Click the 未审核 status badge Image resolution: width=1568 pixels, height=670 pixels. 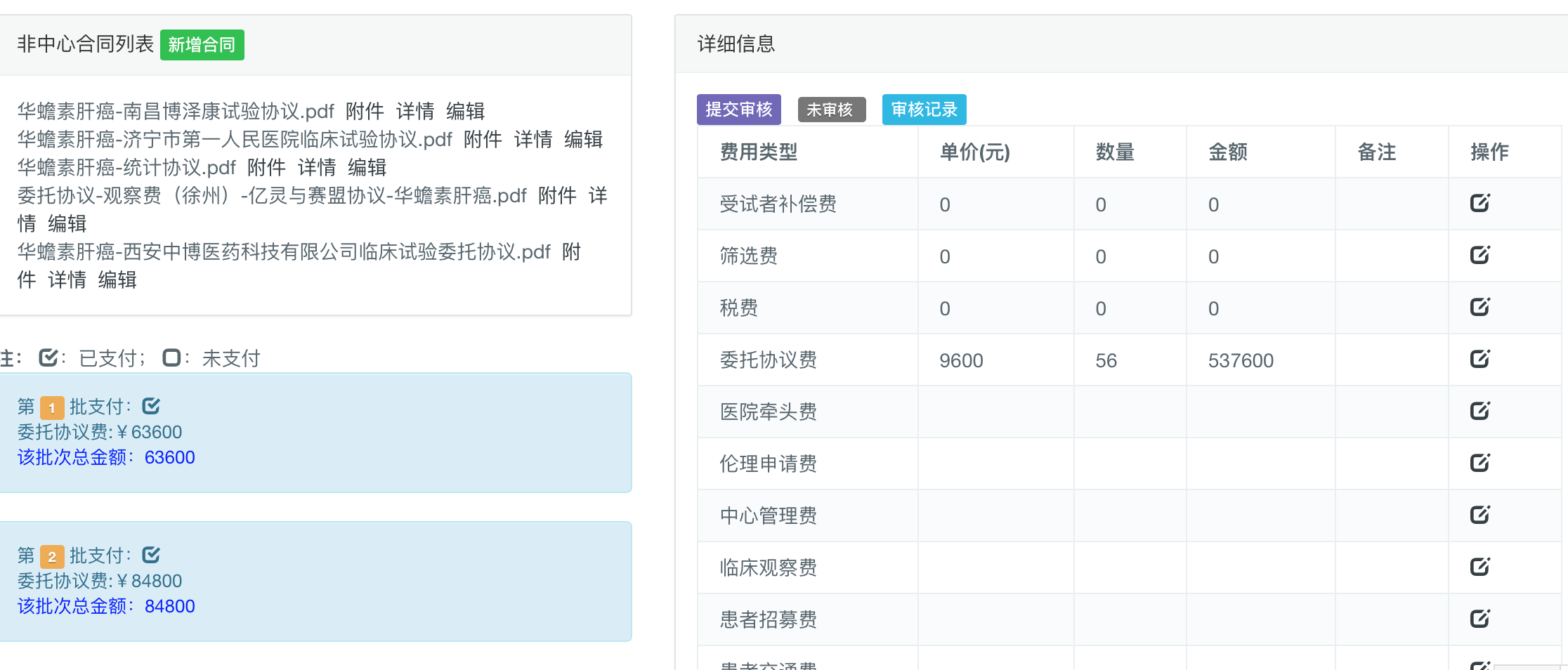(x=832, y=110)
